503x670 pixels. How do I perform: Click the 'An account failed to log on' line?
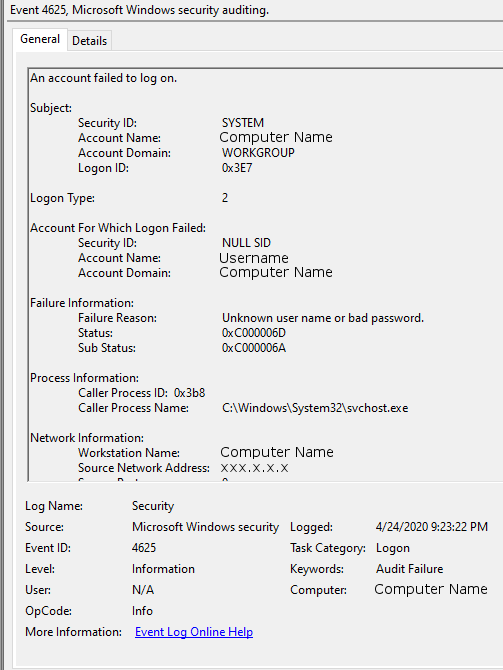(x=103, y=78)
